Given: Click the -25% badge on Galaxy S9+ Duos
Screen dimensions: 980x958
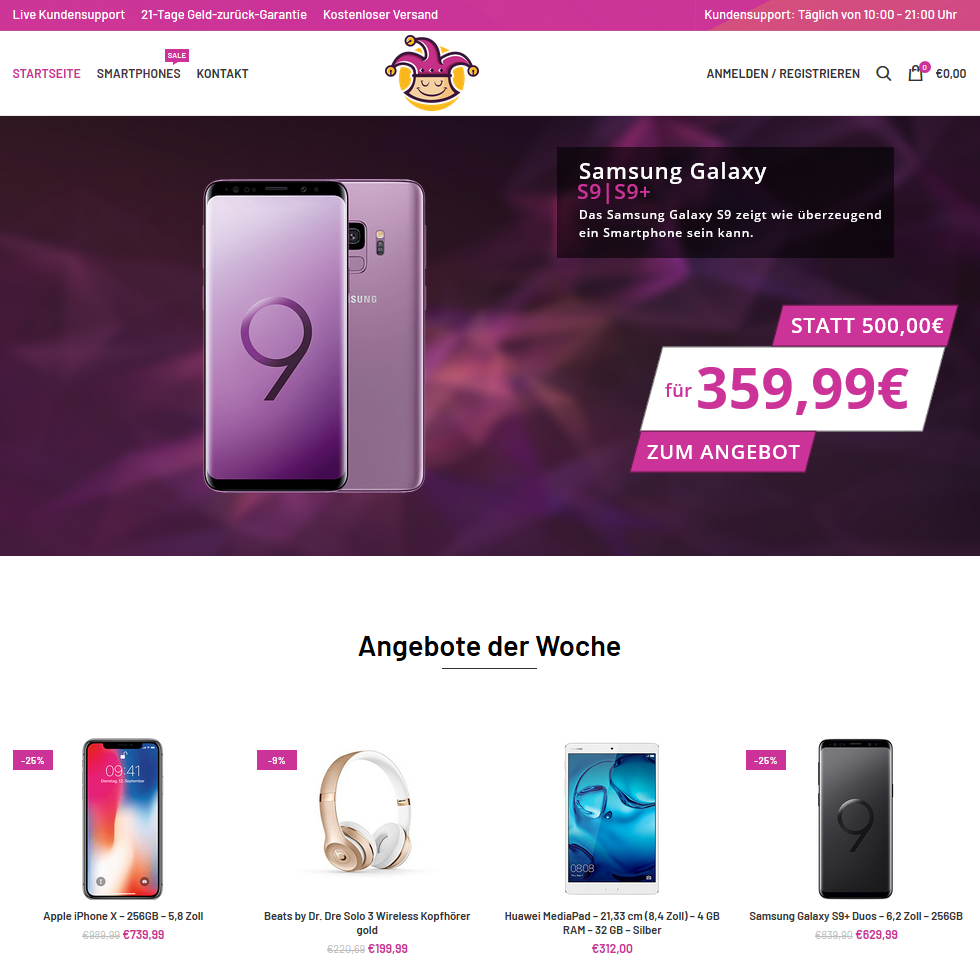Looking at the screenshot, I should click(x=766, y=761).
